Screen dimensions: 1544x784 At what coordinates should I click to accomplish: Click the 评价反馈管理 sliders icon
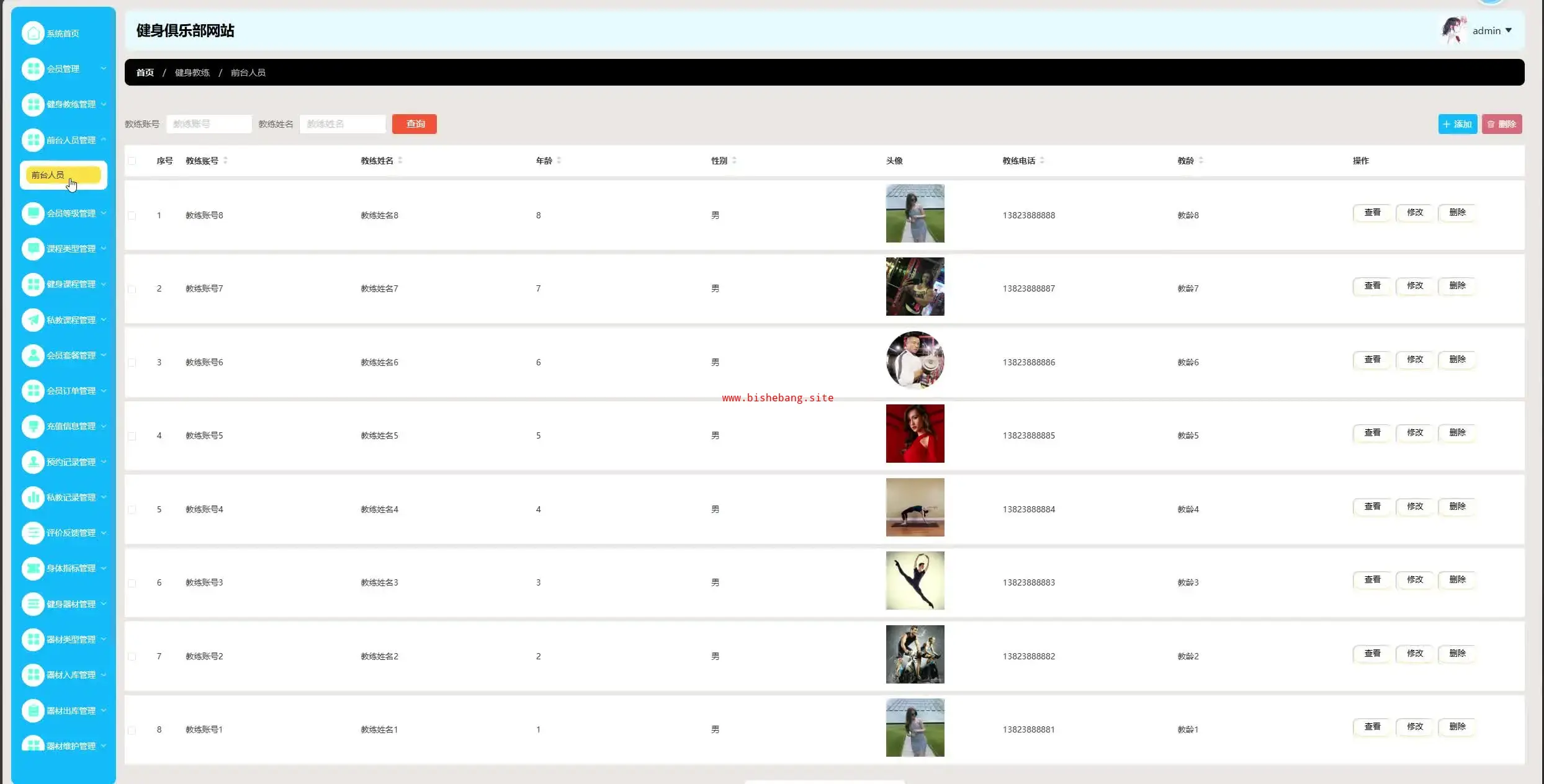click(33, 532)
